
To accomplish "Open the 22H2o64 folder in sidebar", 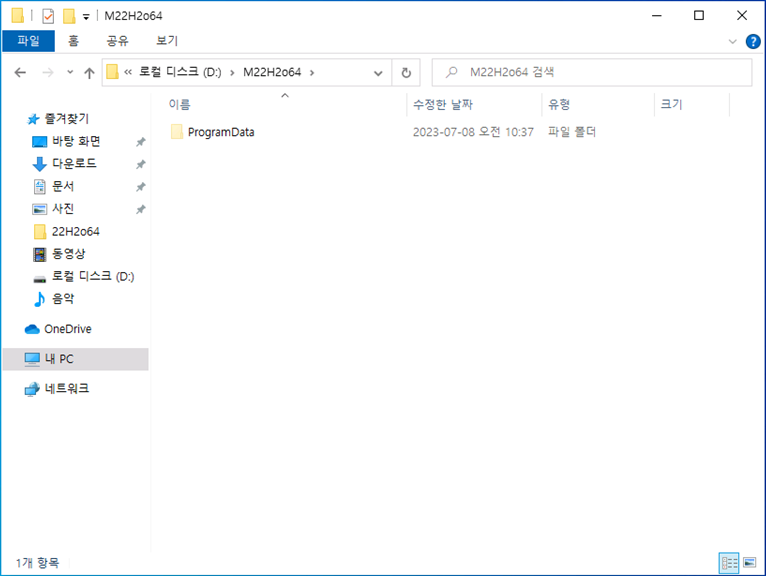I will click(x=76, y=231).
